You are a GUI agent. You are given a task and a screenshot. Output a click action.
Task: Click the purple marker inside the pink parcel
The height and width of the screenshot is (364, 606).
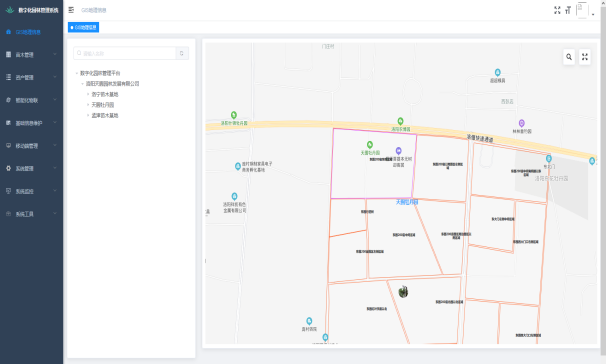coord(398,151)
